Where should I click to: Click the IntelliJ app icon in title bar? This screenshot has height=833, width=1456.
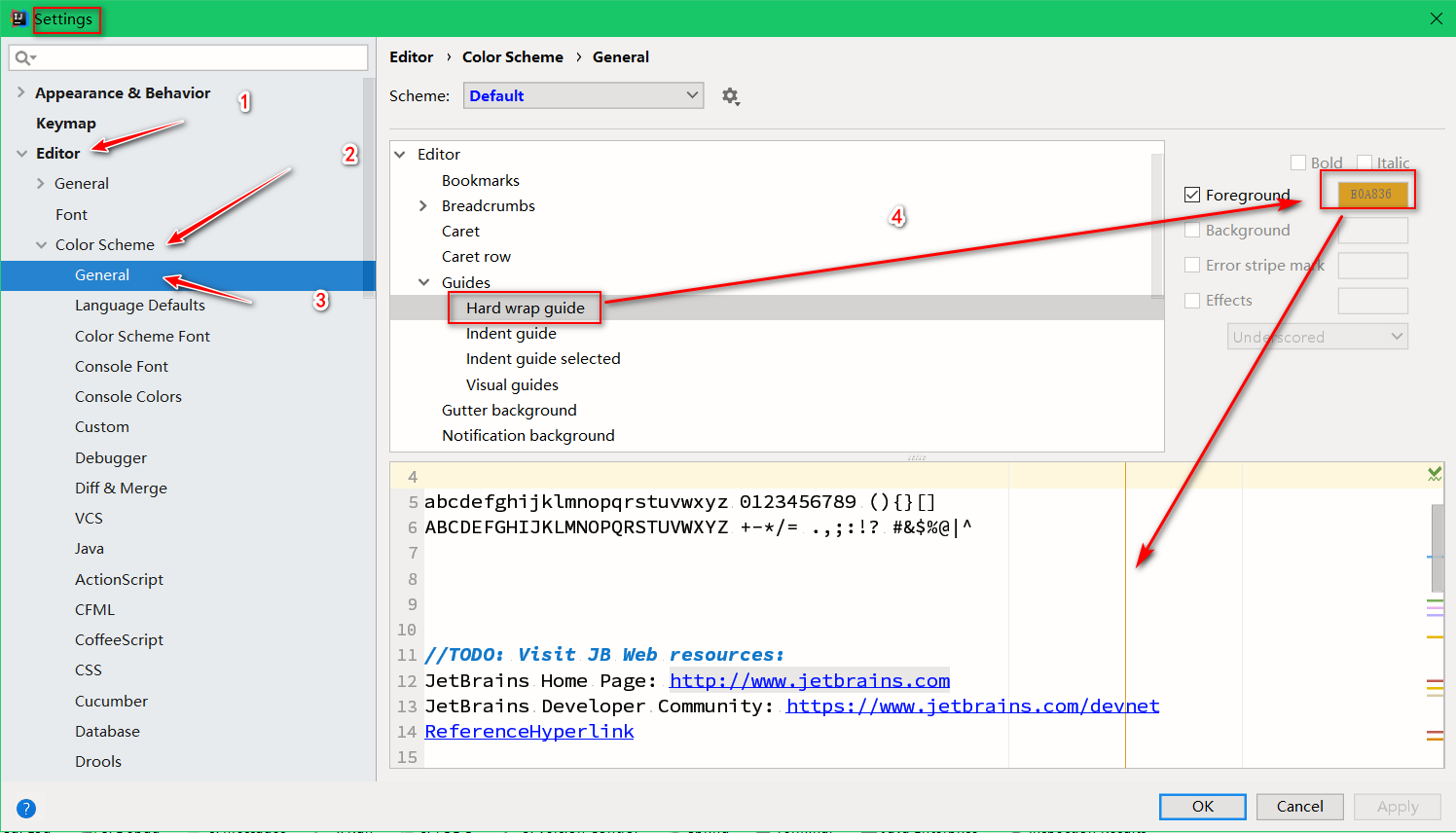click(18, 18)
